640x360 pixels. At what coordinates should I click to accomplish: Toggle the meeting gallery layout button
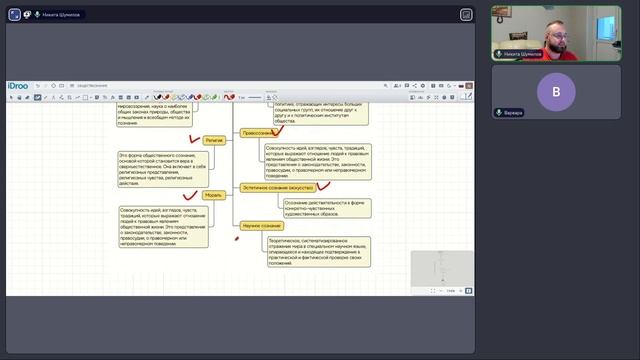click(466, 15)
